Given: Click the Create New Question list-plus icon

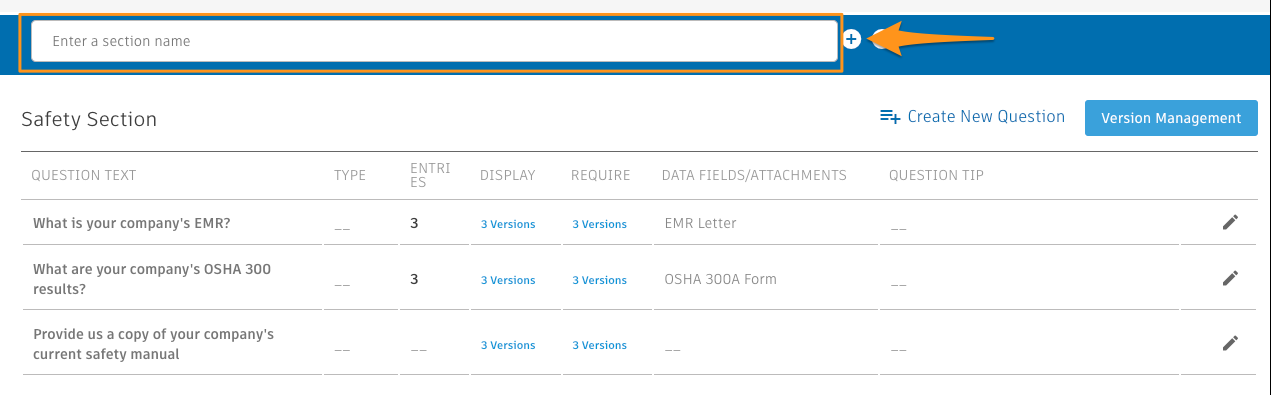Looking at the screenshot, I should coord(890,117).
